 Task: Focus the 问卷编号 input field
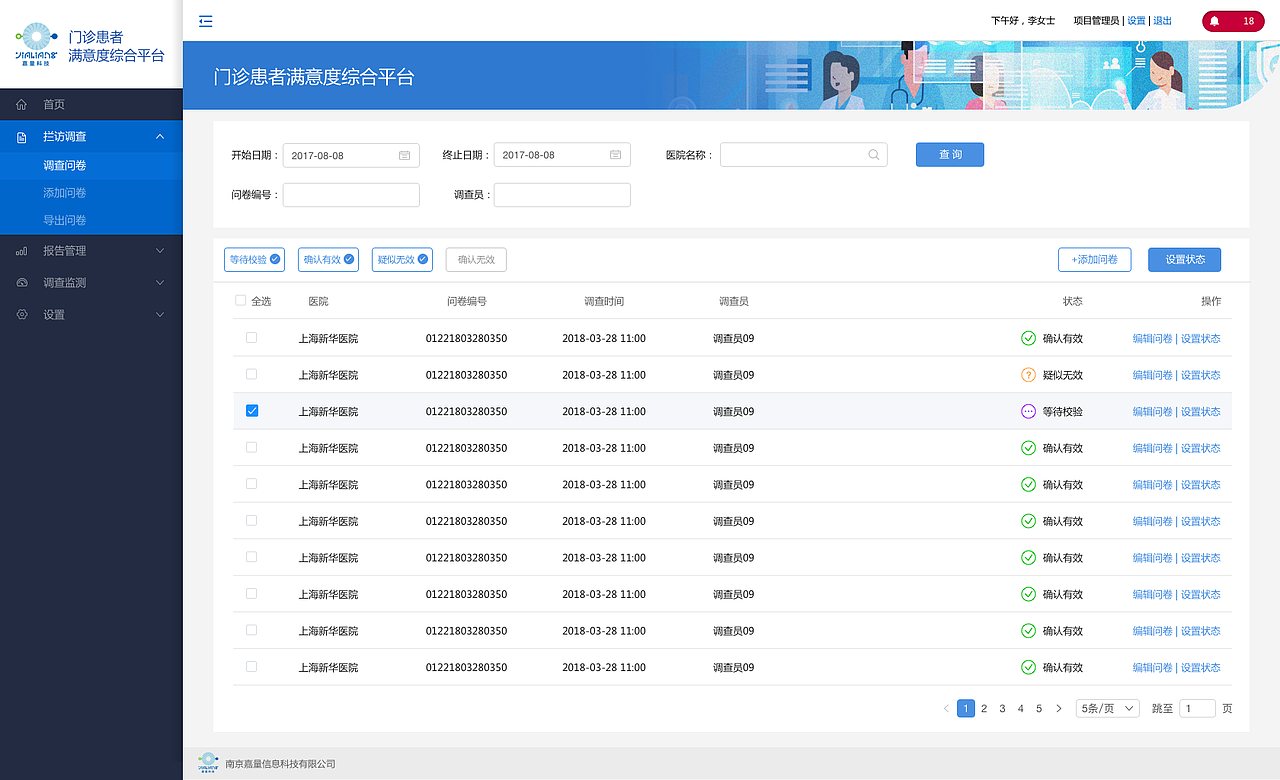point(351,195)
